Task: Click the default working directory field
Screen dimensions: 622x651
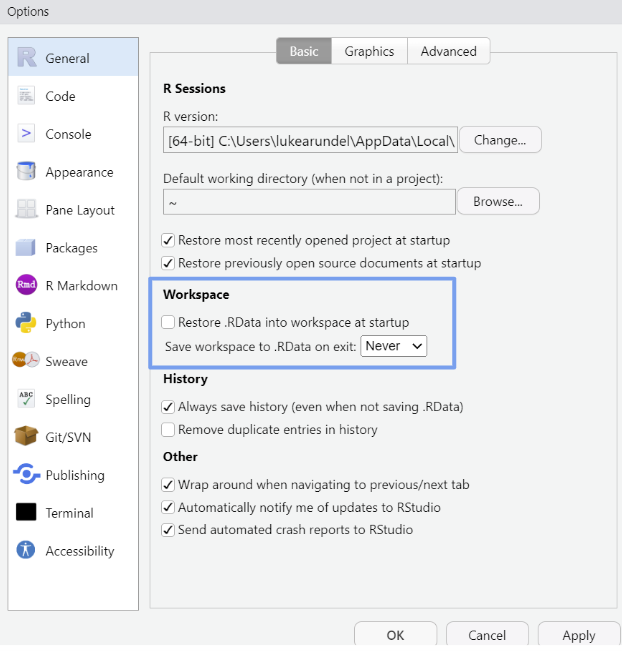Action: click(x=309, y=202)
